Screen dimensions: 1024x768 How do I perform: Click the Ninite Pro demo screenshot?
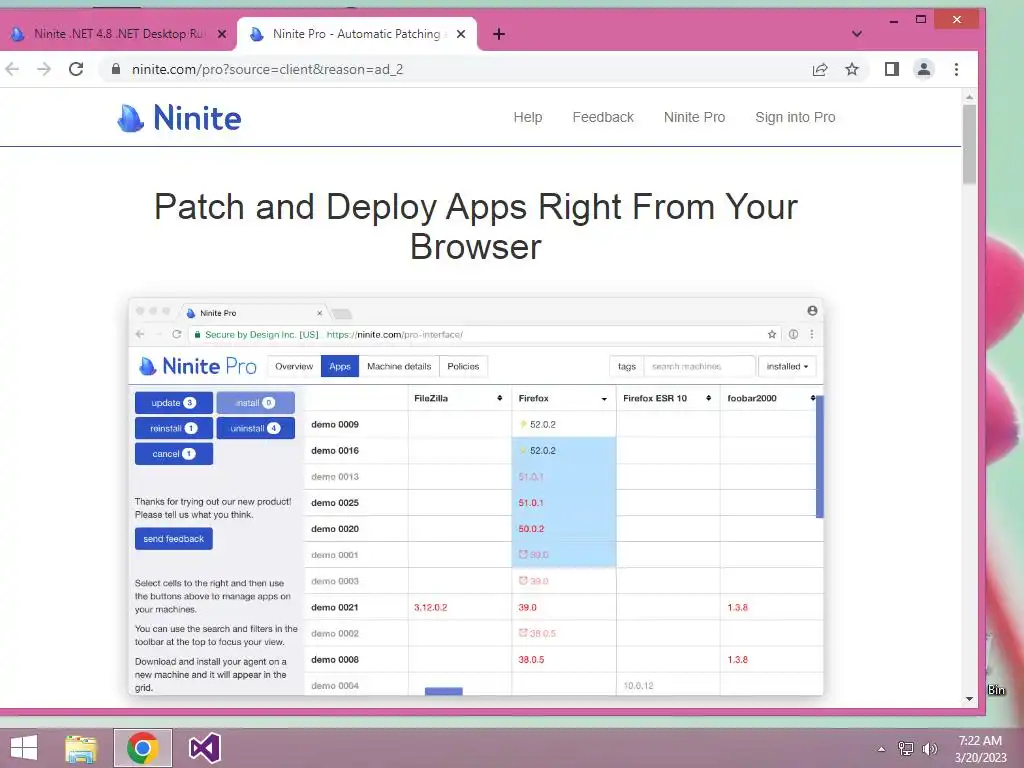click(476, 496)
